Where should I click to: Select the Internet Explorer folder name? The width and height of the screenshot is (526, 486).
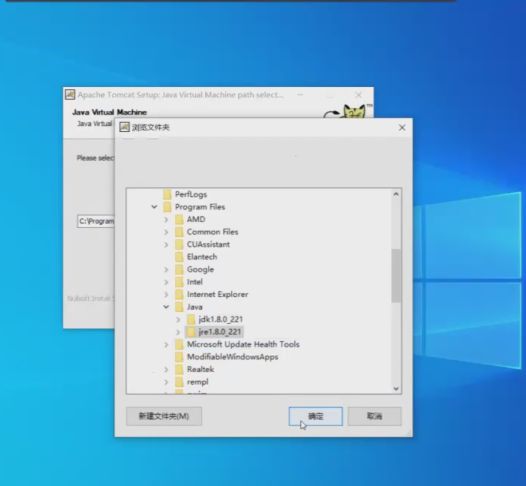217,294
